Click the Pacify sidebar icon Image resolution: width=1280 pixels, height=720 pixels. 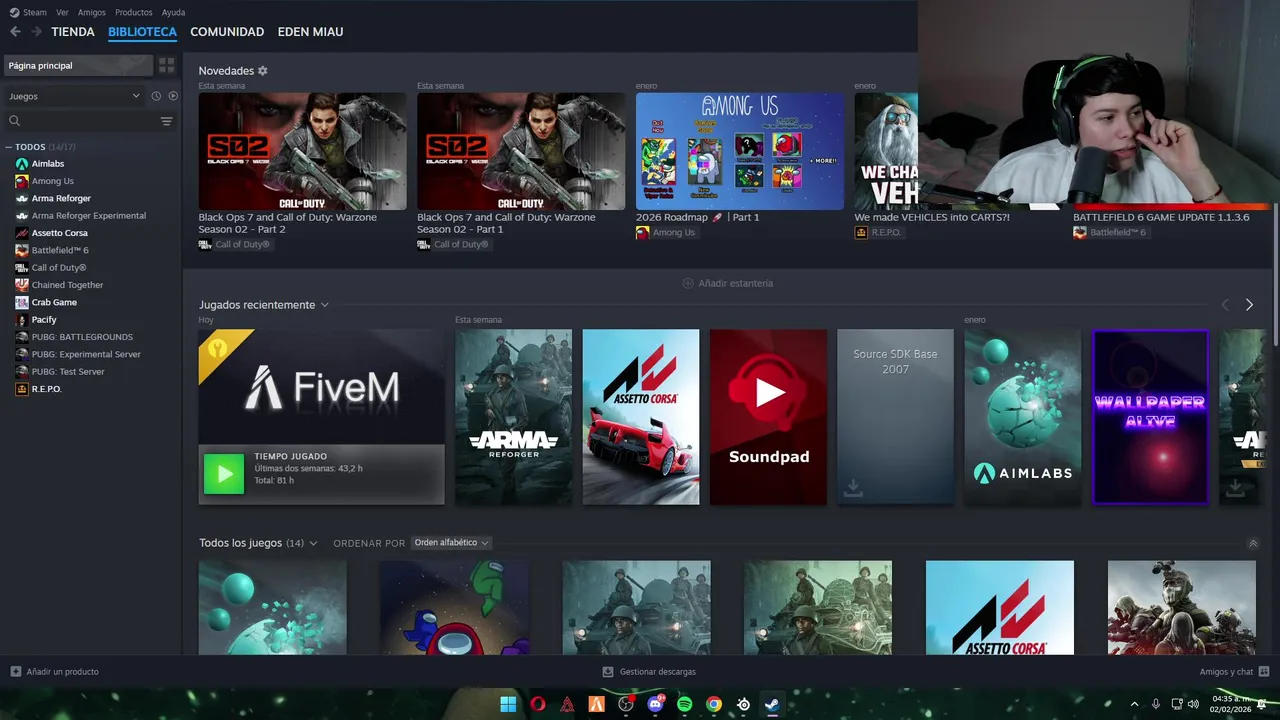[22, 320]
